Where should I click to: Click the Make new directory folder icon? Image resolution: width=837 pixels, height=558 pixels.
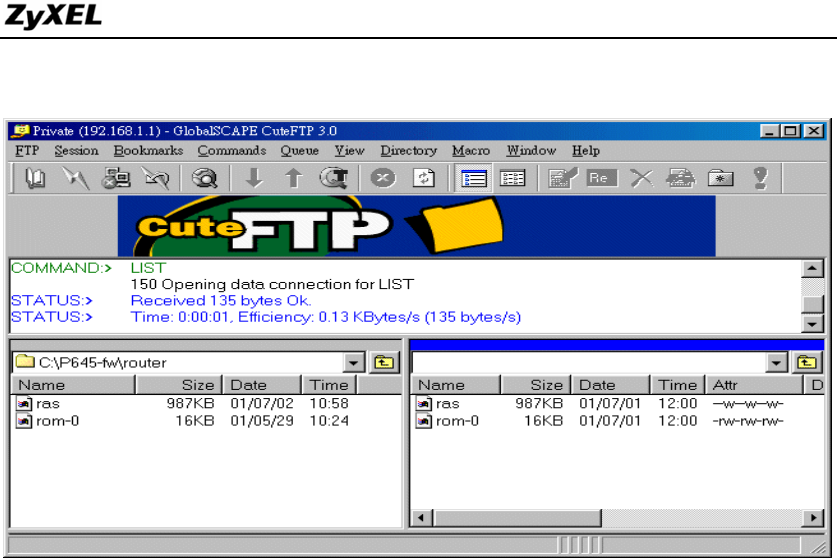(720, 178)
